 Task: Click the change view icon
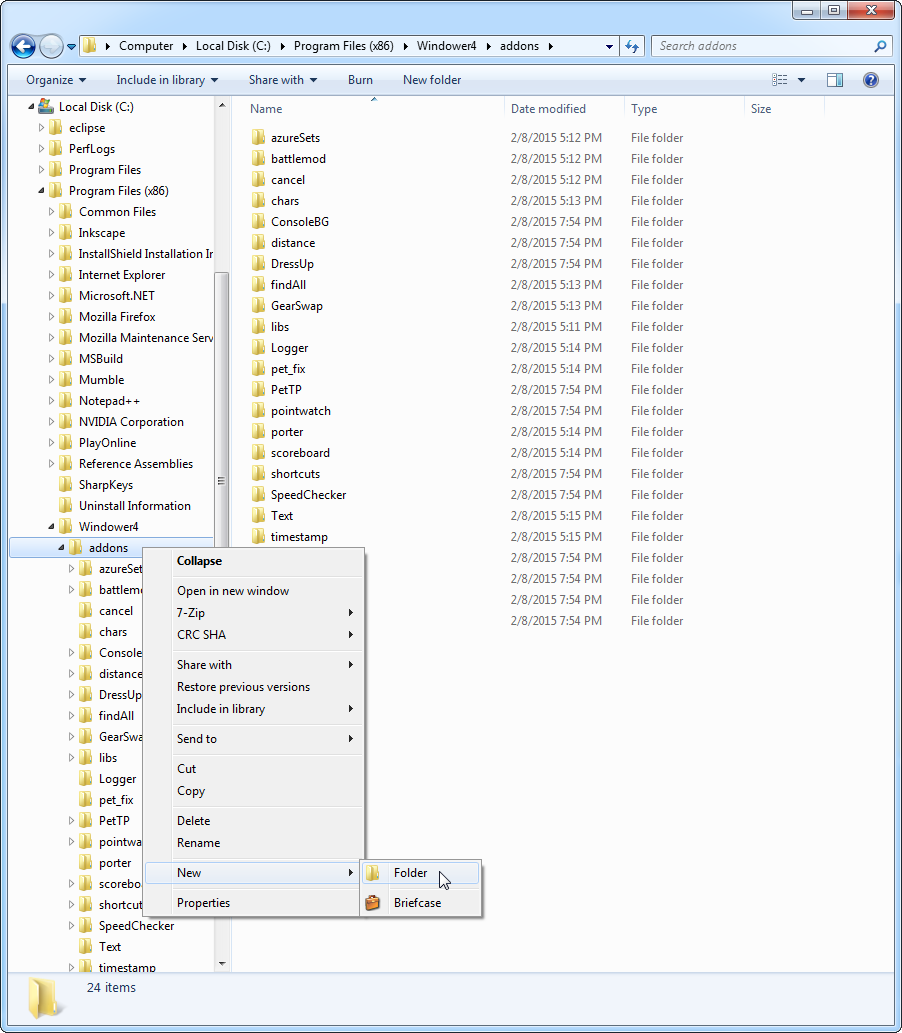pos(780,80)
